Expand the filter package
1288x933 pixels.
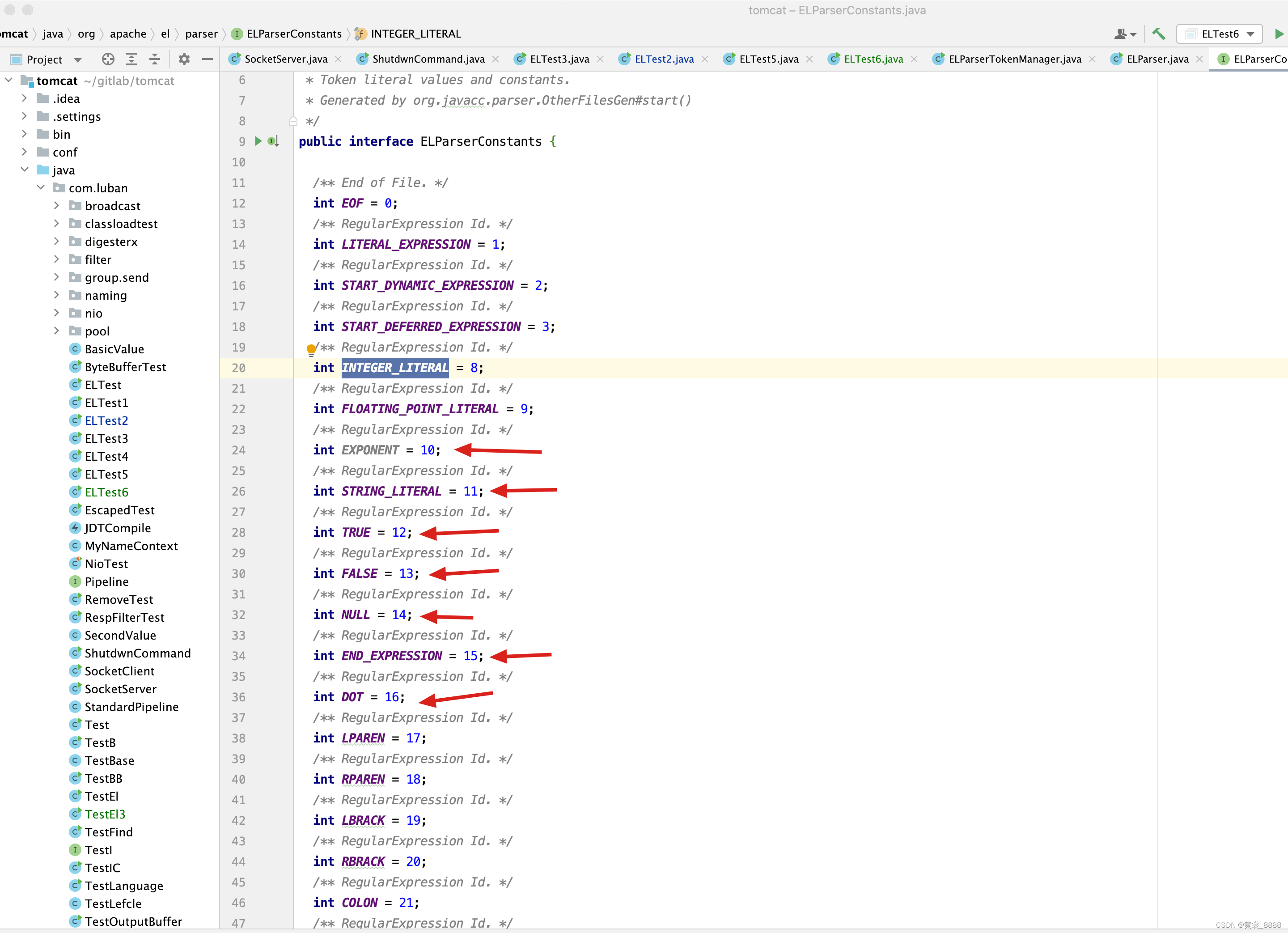57,259
